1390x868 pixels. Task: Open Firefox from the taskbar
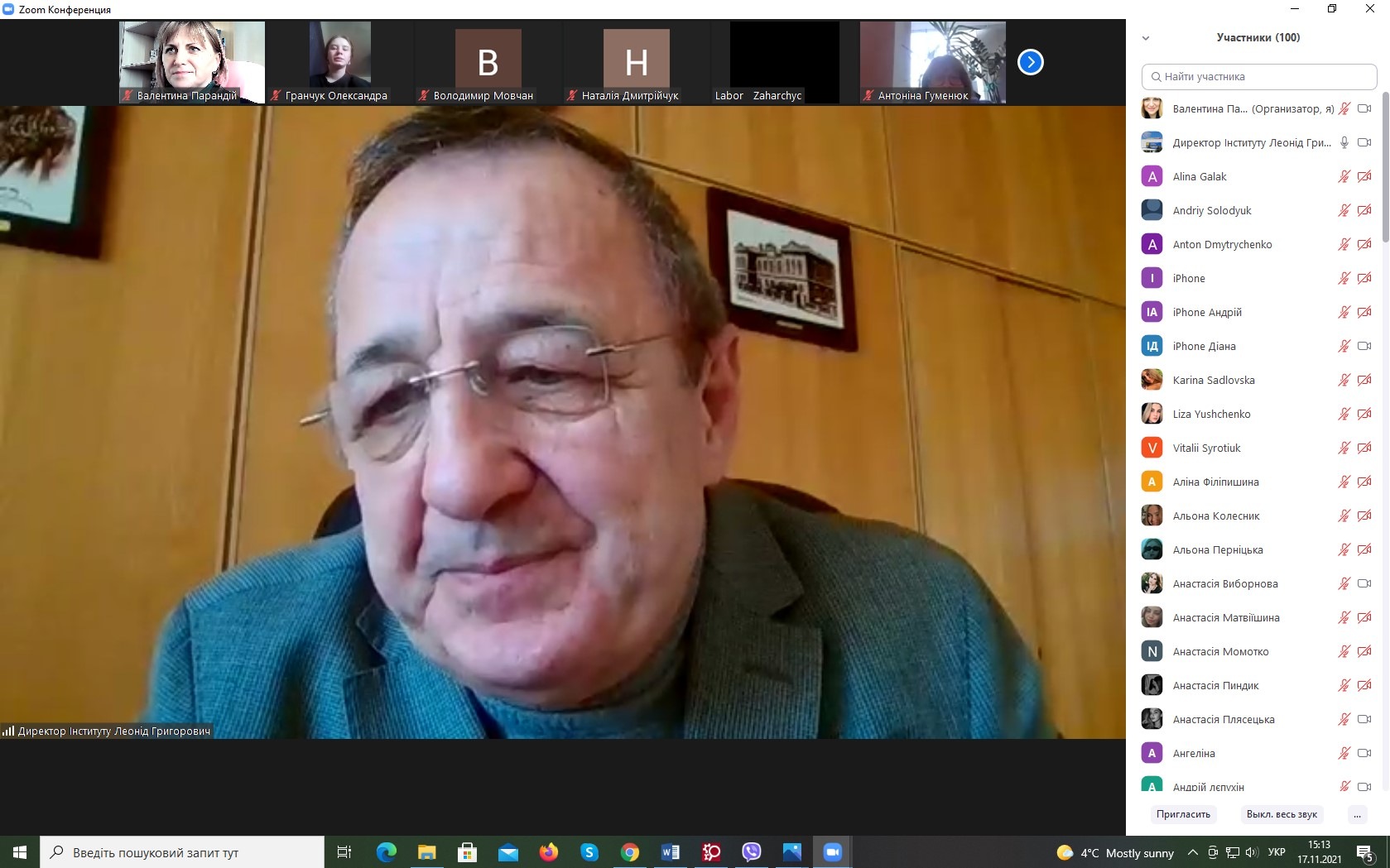[x=548, y=852]
